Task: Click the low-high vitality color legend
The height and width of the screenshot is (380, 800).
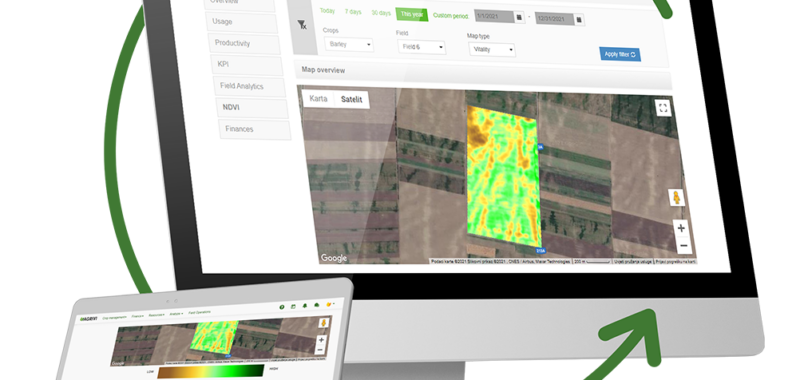Action: pos(211,372)
